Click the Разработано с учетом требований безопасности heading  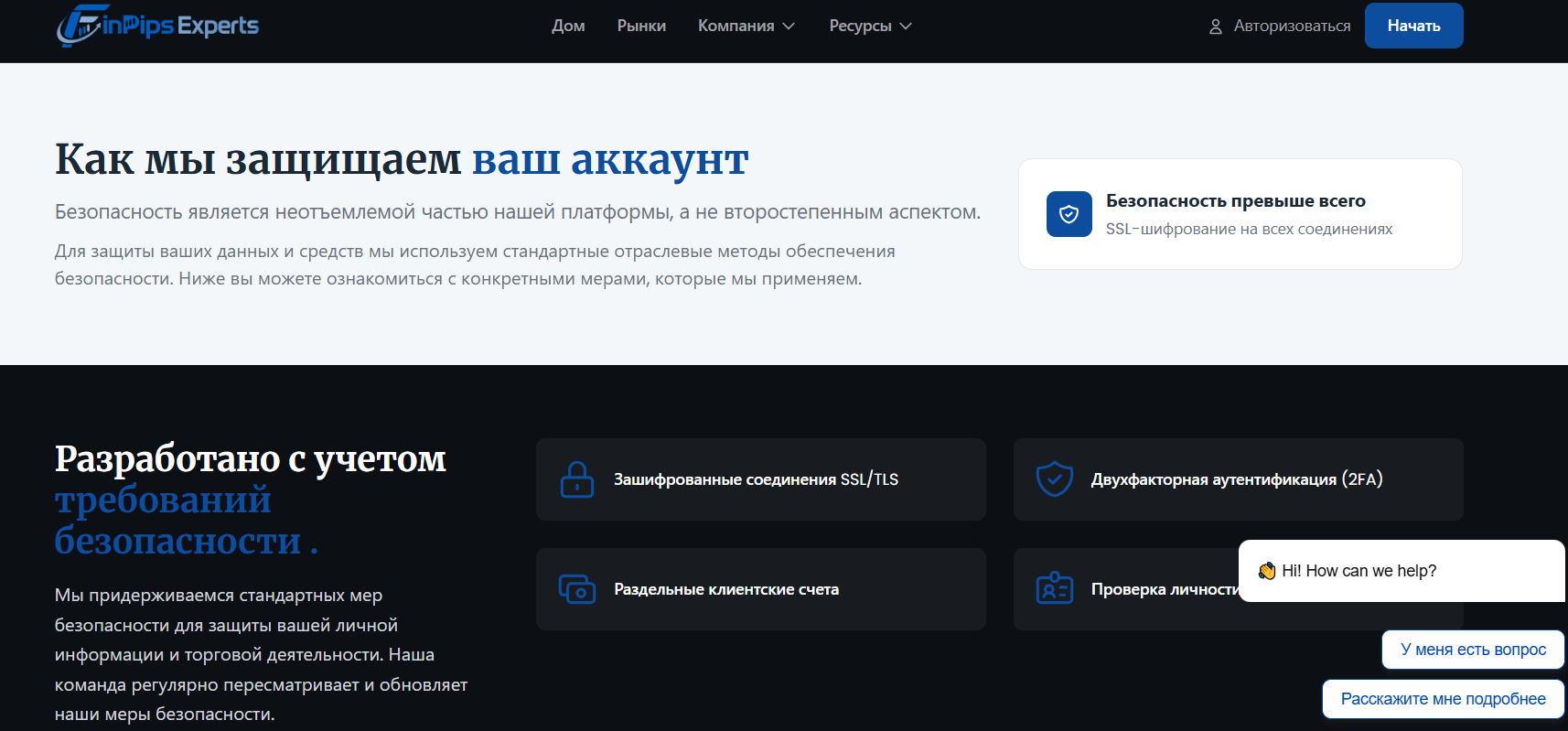pos(251,500)
